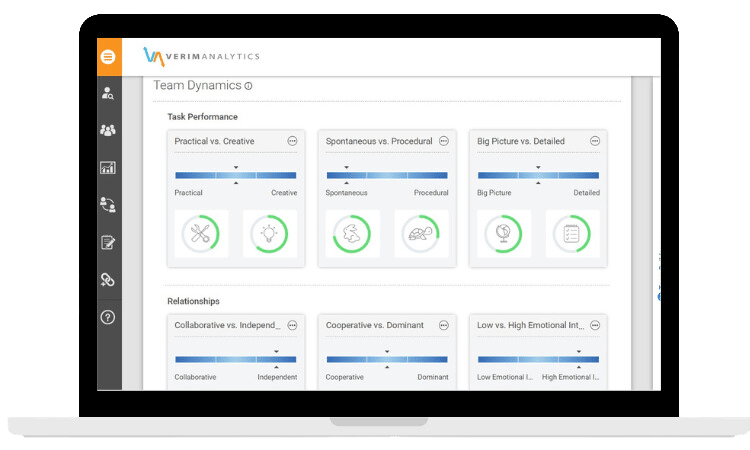Open the chart analytics sidebar icon
The image size is (750, 450).
[x=108, y=167]
